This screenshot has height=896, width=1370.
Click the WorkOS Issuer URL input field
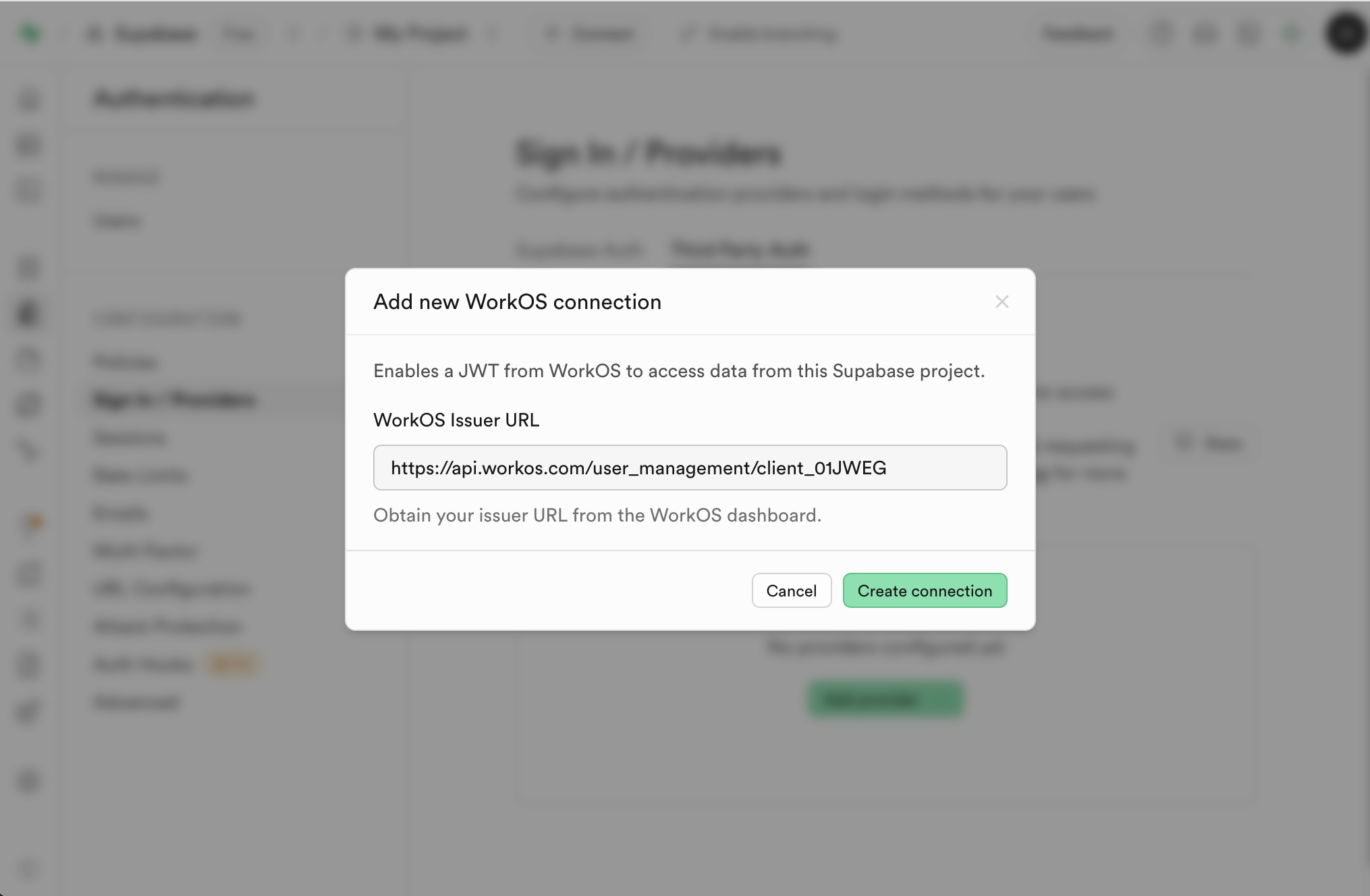pos(689,468)
